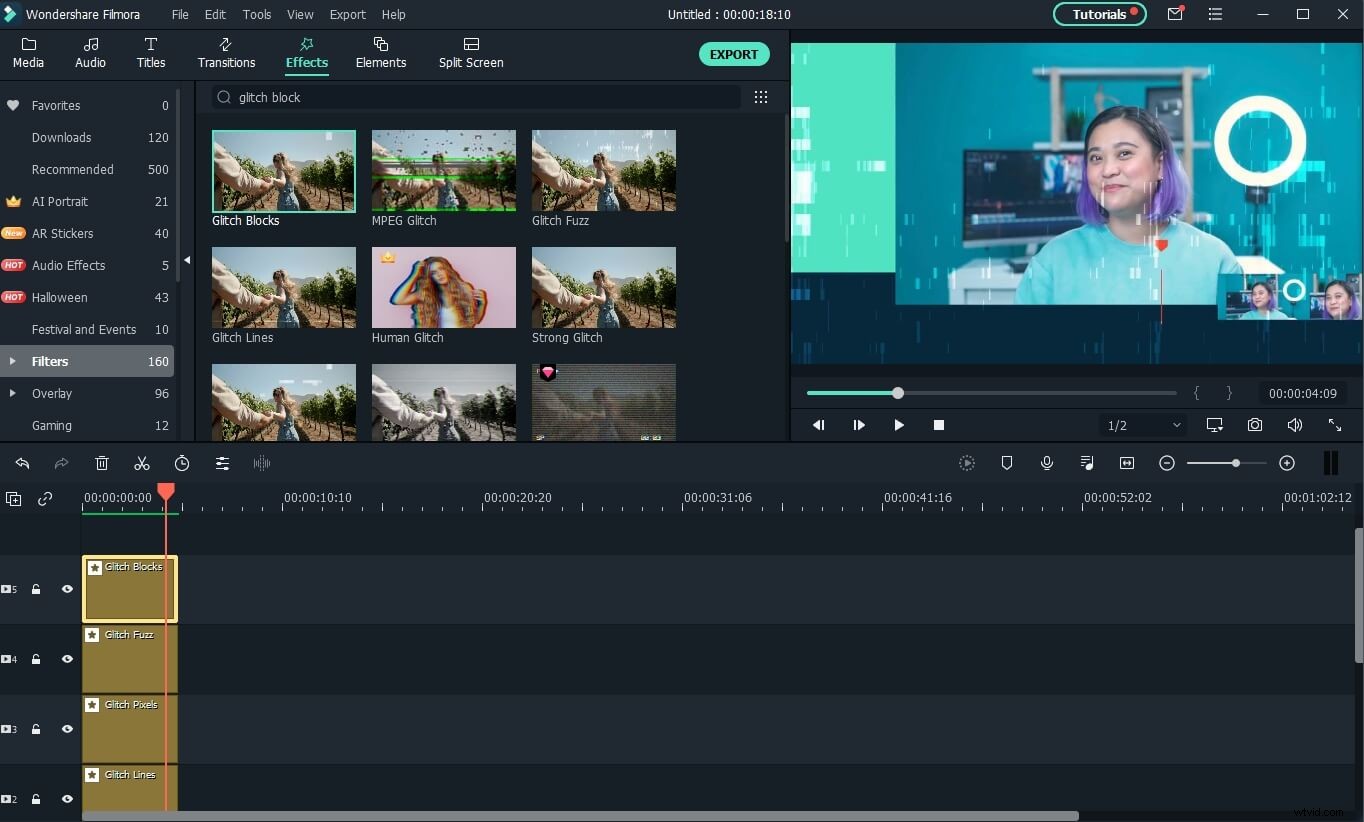Click the Delete trash icon in timeline toolbar
Image resolution: width=1364 pixels, height=822 pixels.
tap(101, 463)
